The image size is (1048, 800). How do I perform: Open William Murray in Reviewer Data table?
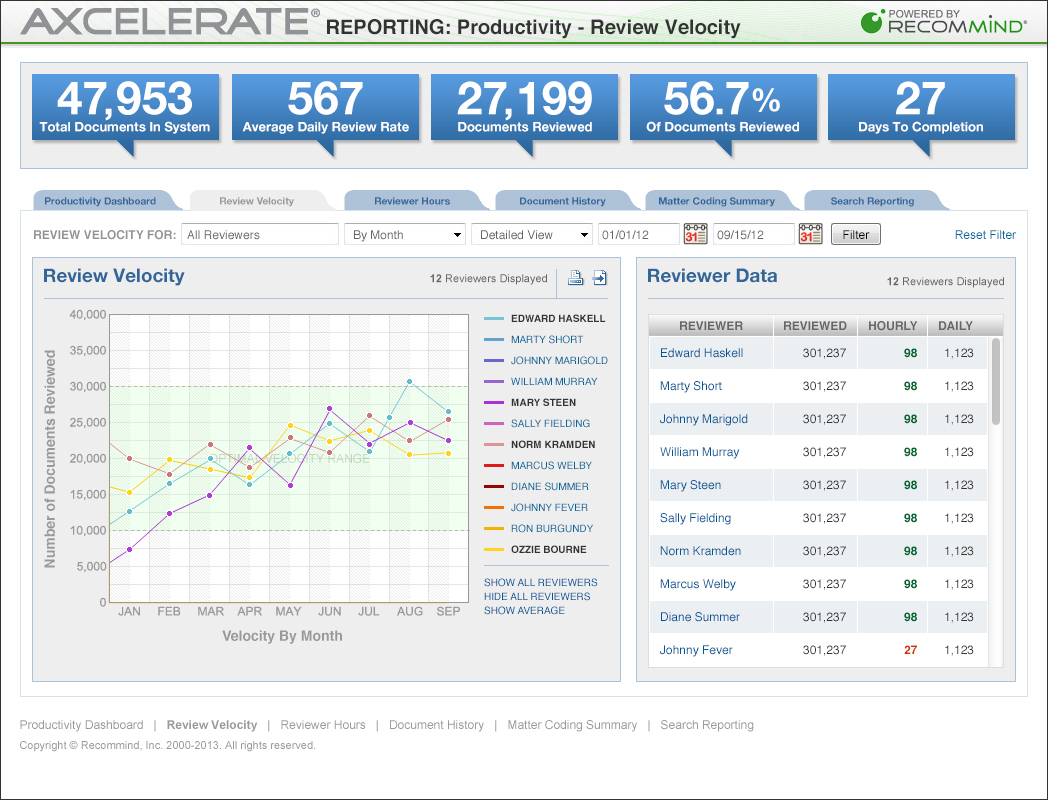click(x=699, y=452)
